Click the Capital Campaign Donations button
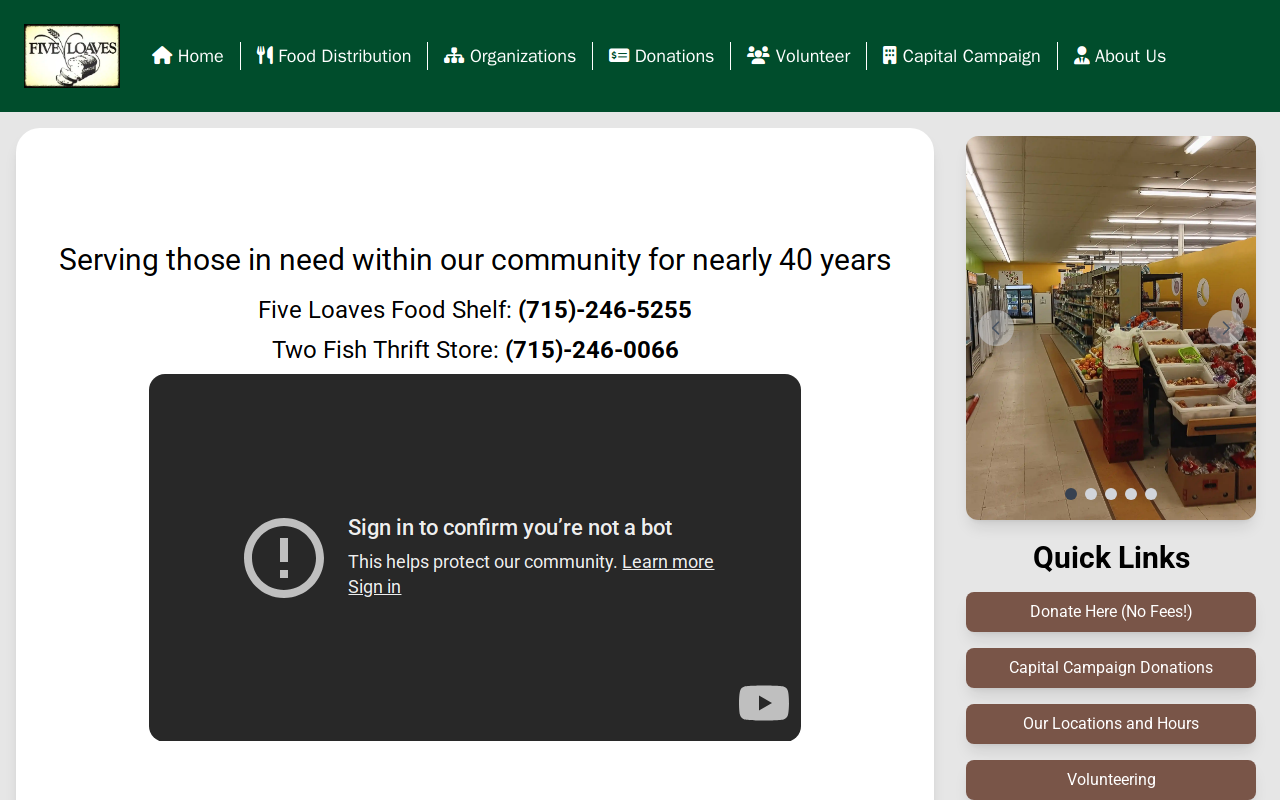This screenshot has width=1280, height=800. 1111,668
